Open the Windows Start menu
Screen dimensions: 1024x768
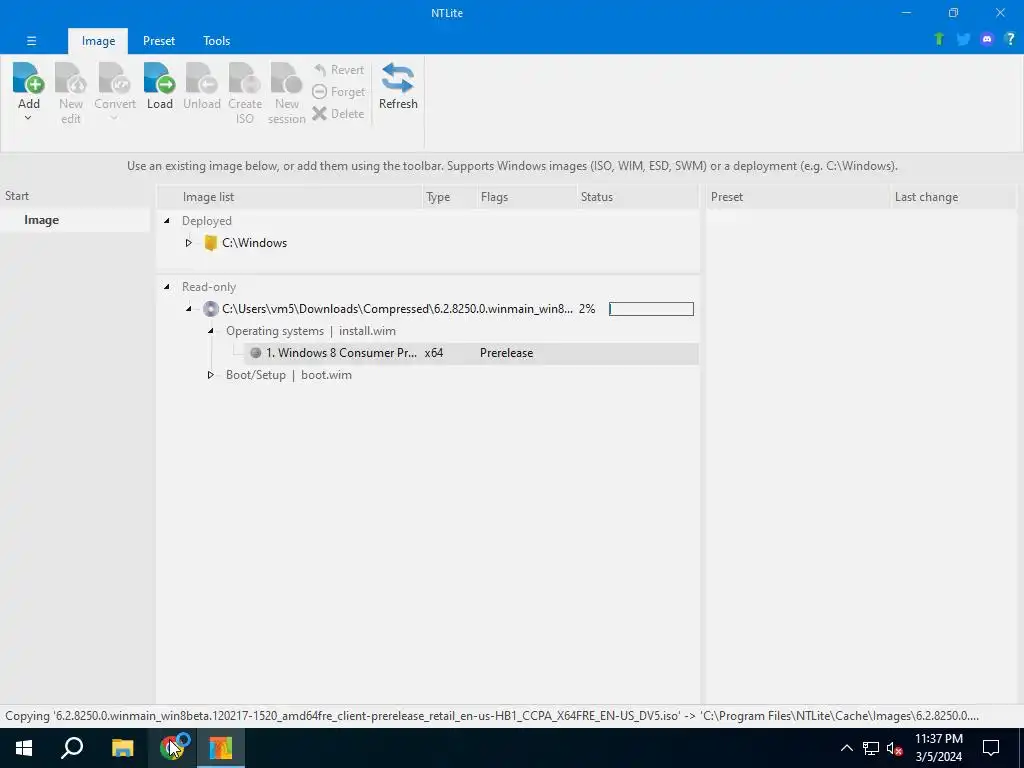pos(24,748)
